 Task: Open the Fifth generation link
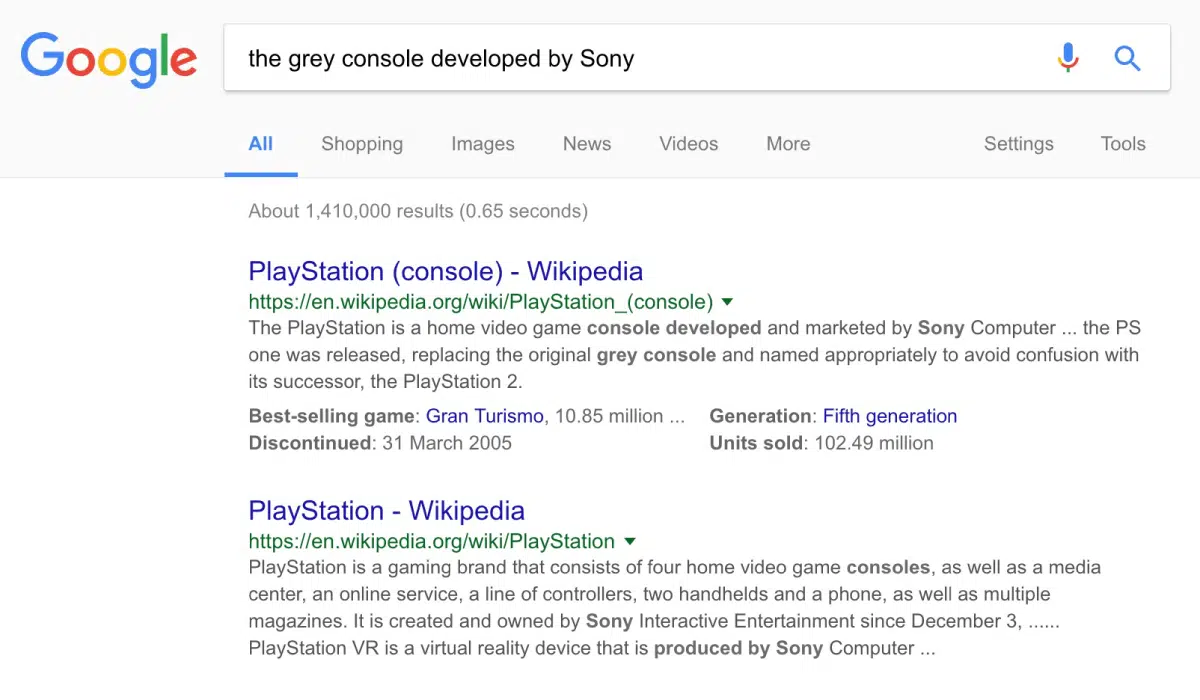(x=889, y=416)
